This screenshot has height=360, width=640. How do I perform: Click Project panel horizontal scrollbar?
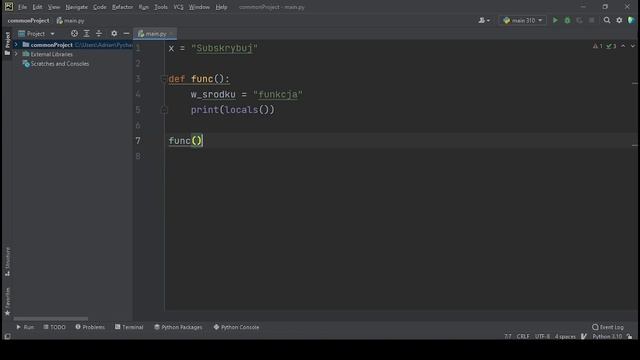[51, 318]
